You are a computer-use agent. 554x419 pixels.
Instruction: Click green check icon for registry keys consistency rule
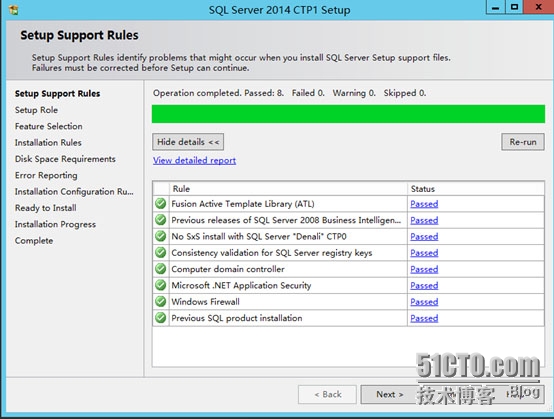[161, 252]
